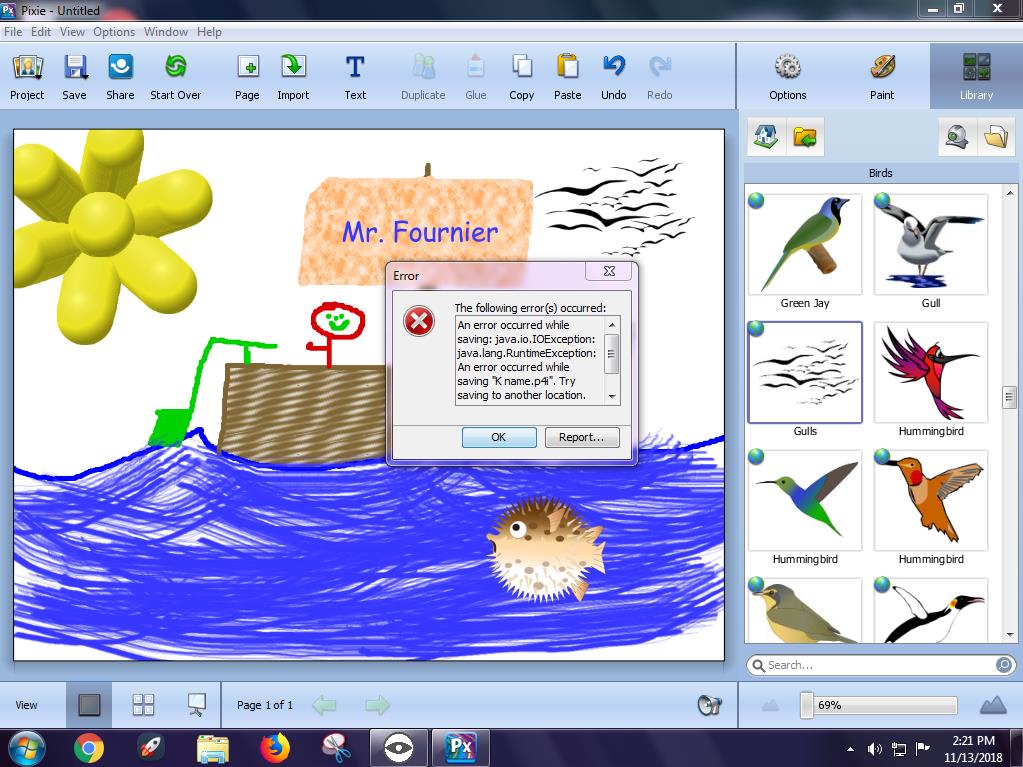1023x767 pixels.
Task: Click the small mountain zoom-out icon
Action: point(771,706)
